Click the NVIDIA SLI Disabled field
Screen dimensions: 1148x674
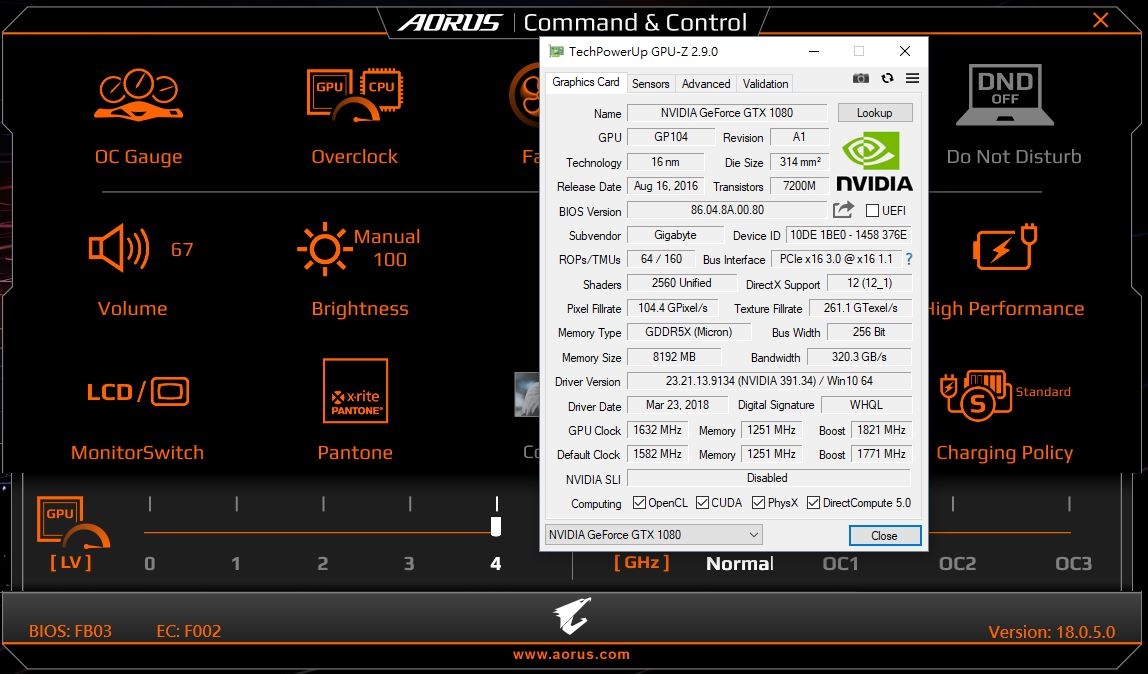tap(769, 478)
